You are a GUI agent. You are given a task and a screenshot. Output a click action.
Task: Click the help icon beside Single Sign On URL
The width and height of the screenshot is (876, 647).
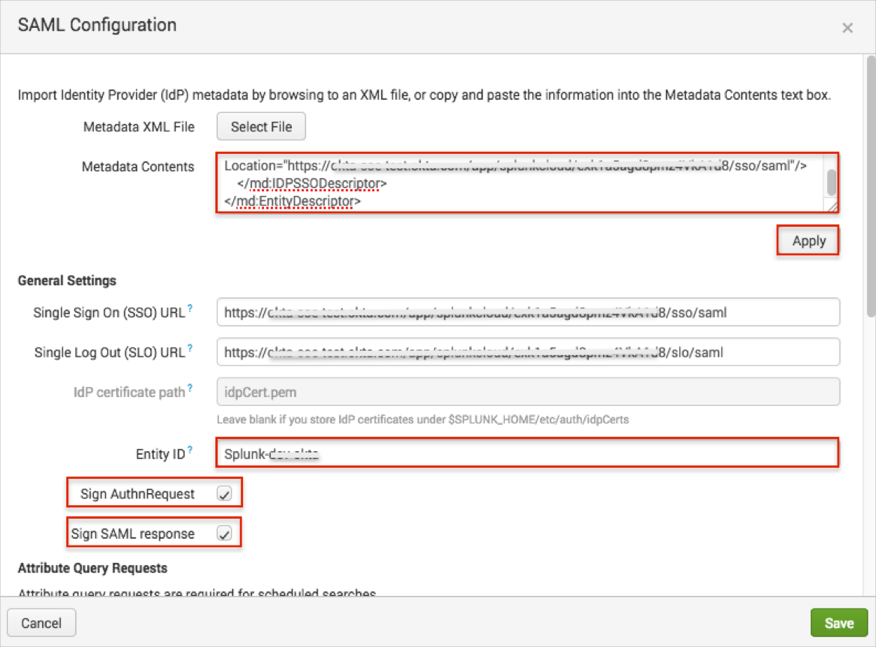(x=190, y=309)
